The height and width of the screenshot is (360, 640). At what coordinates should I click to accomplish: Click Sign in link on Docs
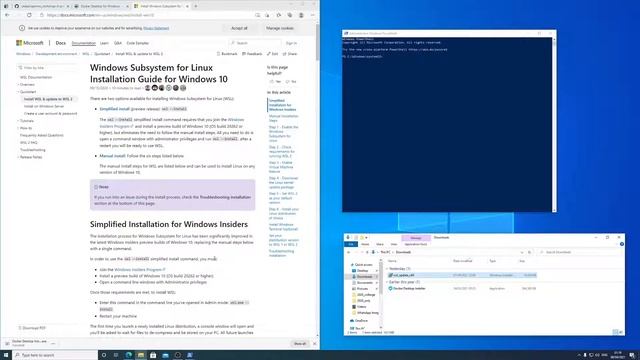[291, 43]
